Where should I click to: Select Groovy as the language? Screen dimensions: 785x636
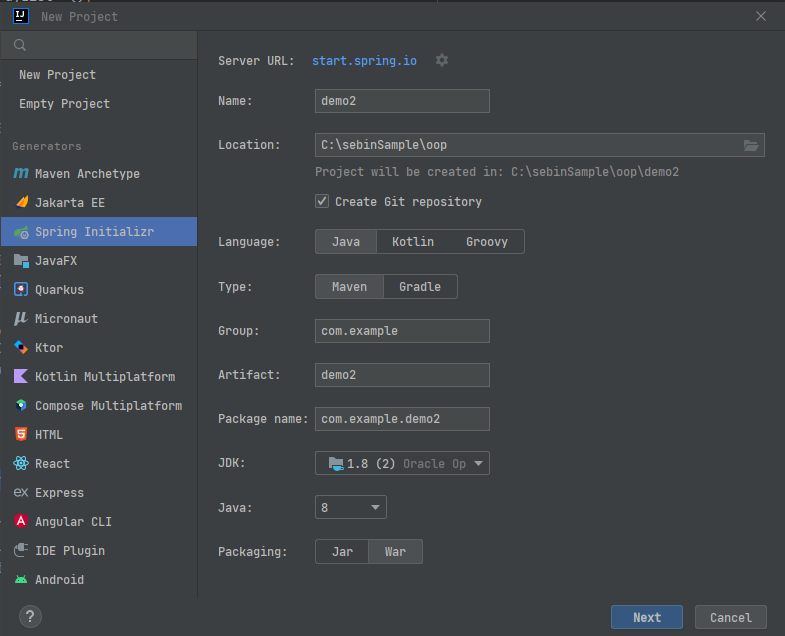(487, 242)
